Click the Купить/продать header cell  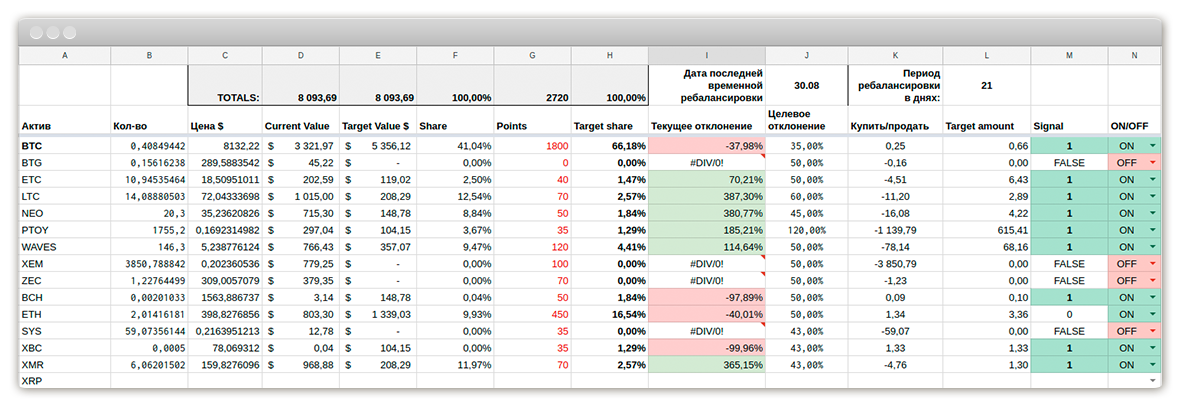tap(895, 121)
